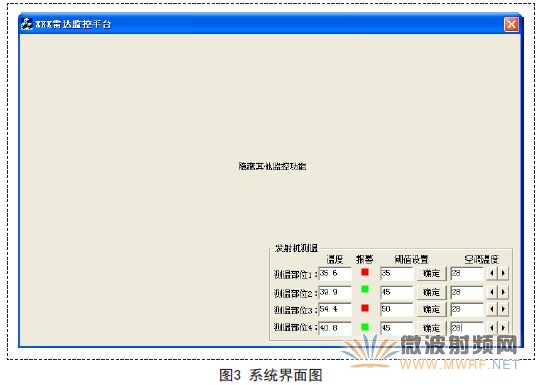Confirm threshold setting for measurement point 2

point(431,292)
